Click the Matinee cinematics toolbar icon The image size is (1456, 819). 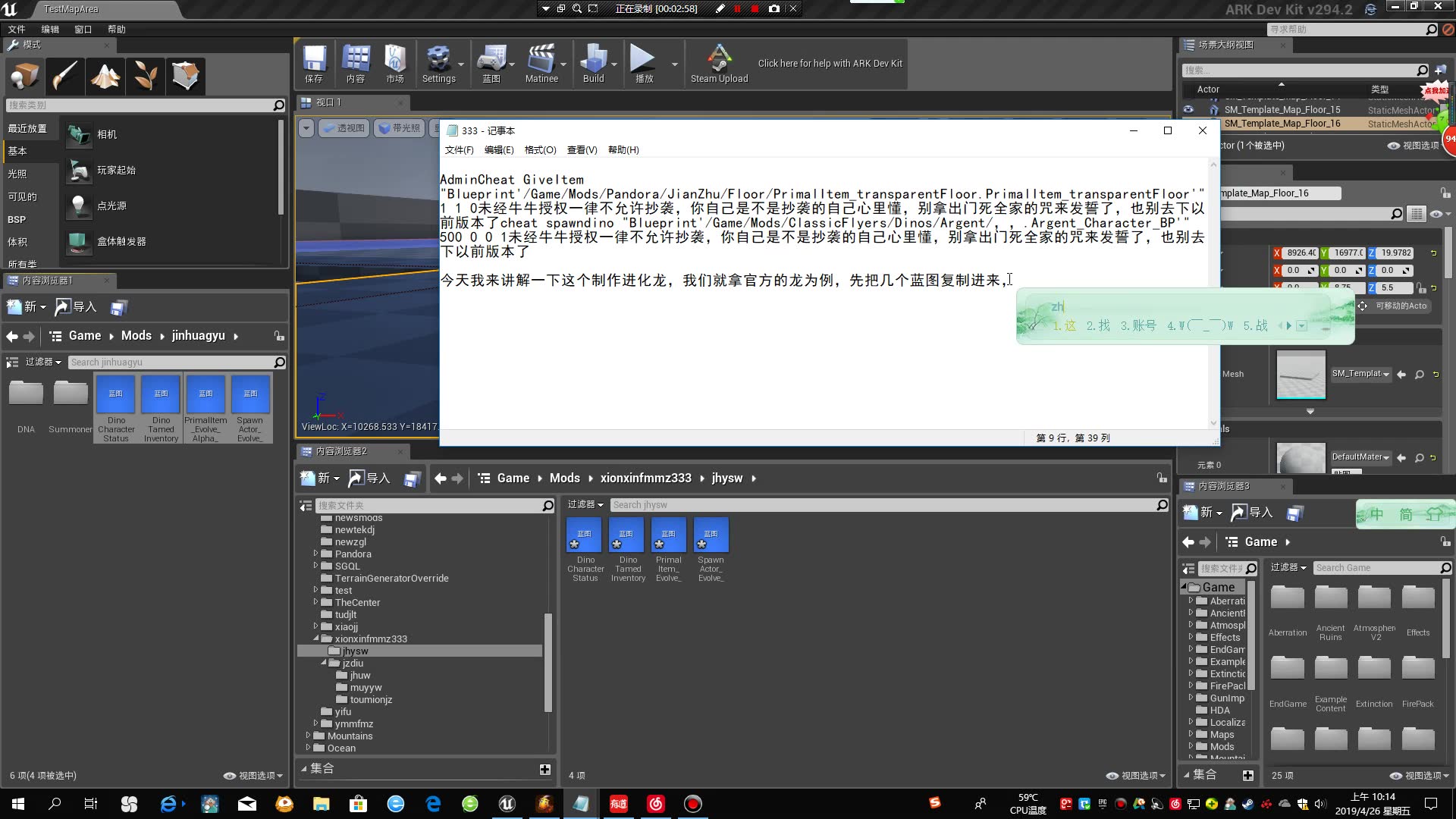pos(541,61)
